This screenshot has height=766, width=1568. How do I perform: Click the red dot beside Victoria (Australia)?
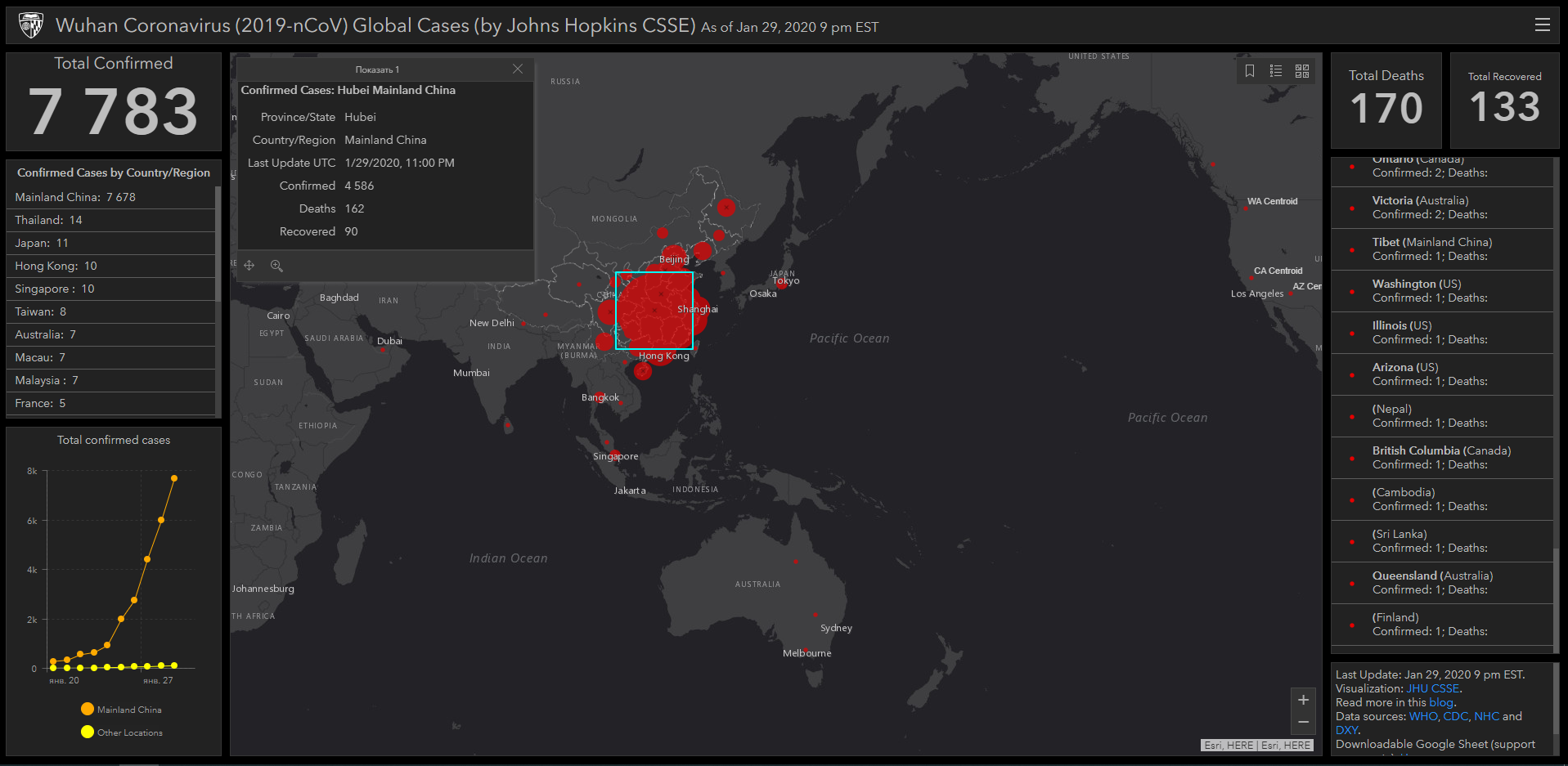pyautogui.click(x=1352, y=208)
